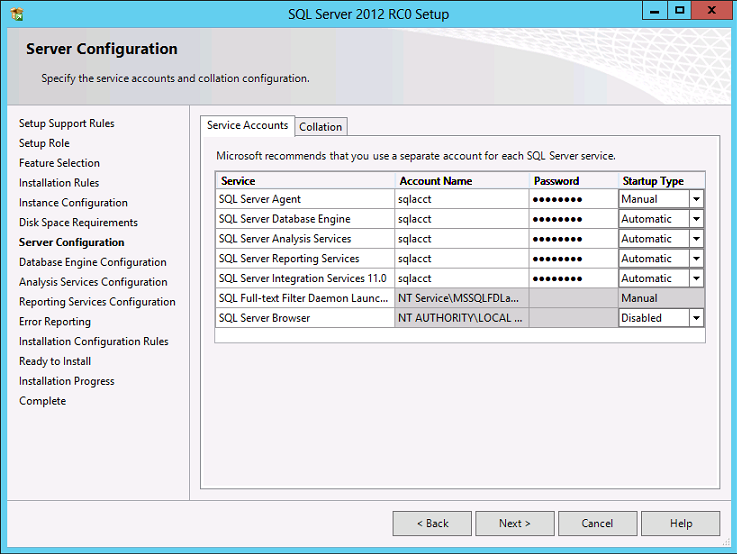Click password field for SQL Server Analysis Services
737x554 pixels.
point(573,239)
